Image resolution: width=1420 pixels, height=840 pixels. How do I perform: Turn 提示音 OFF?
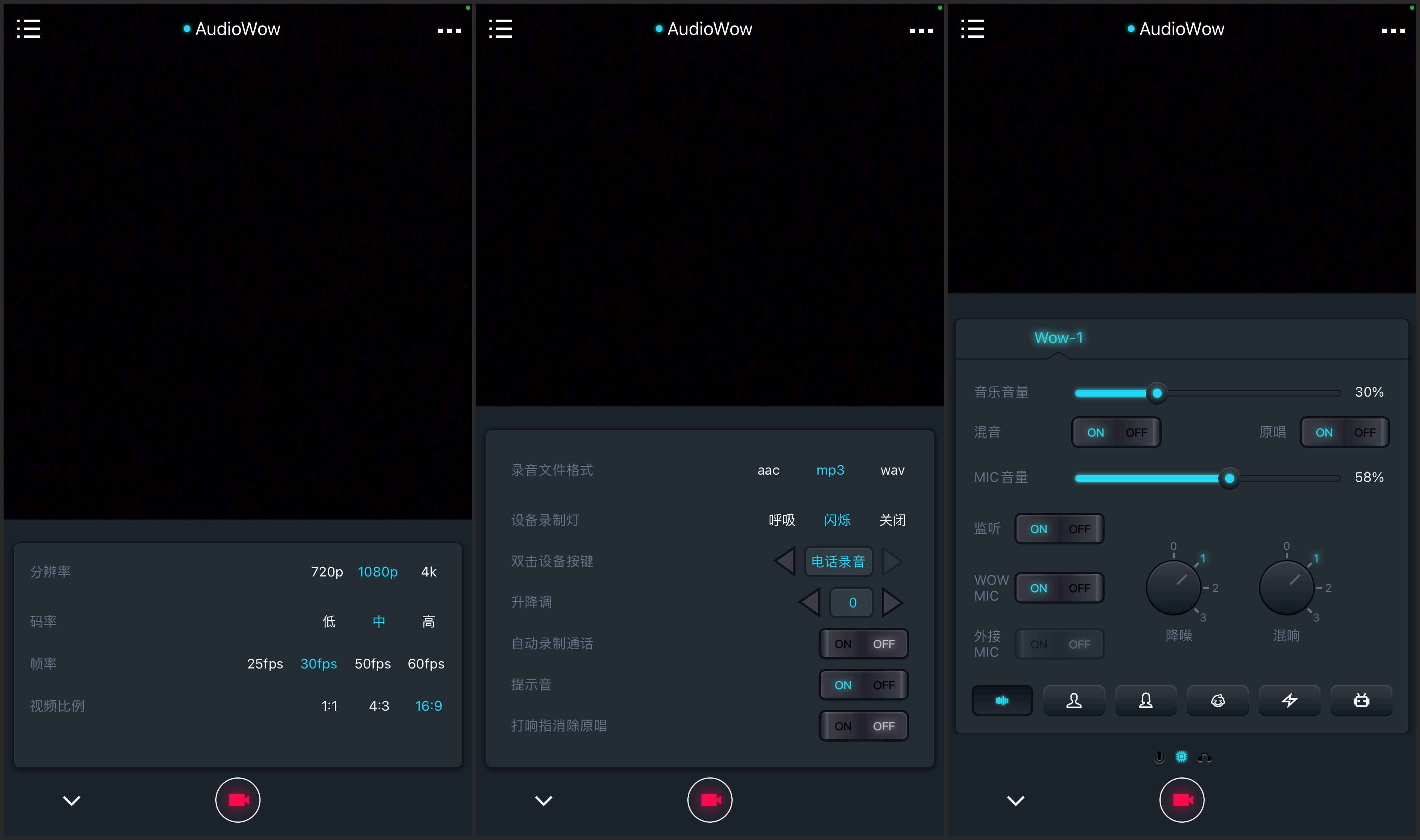[x=883, y=685]
